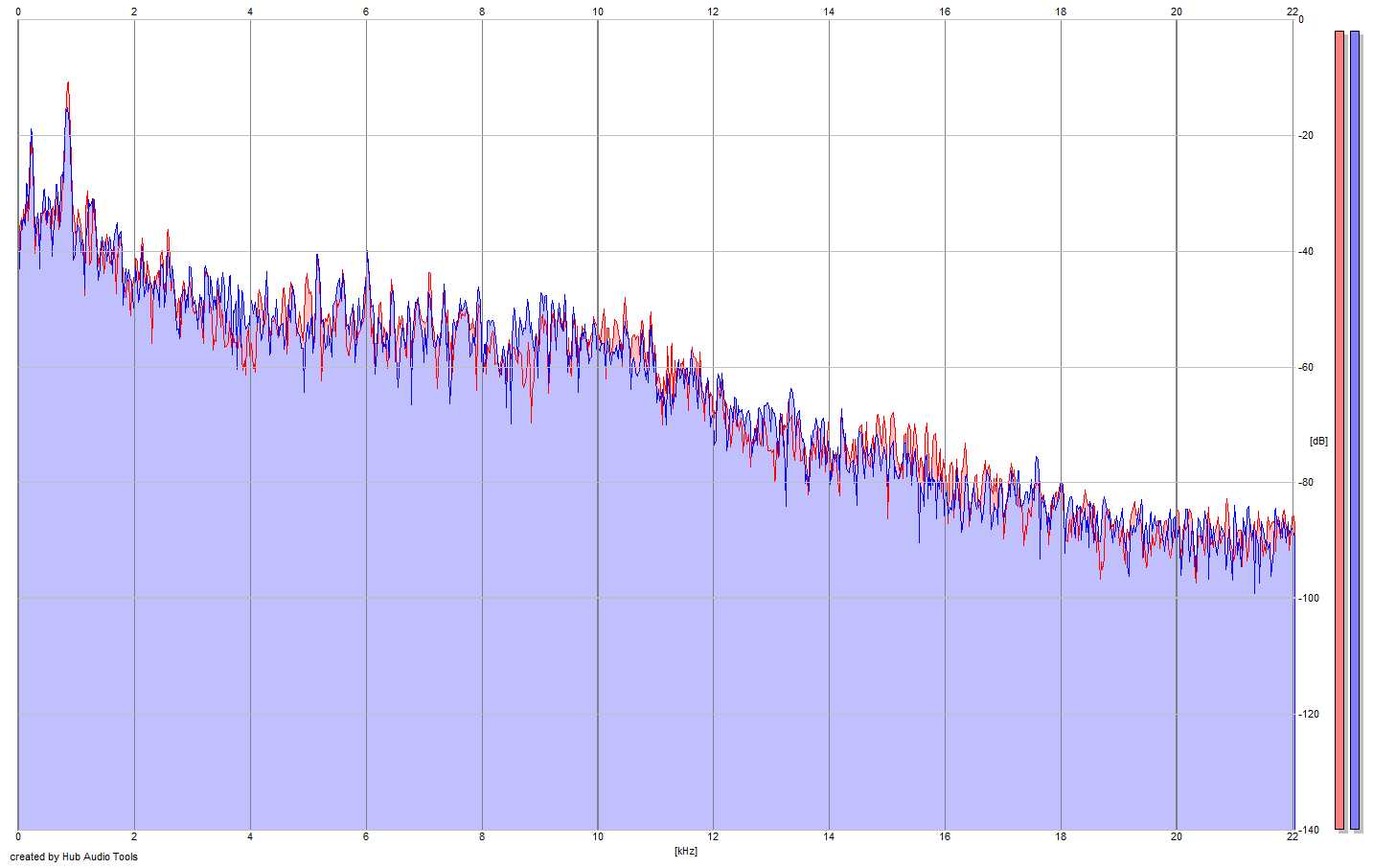This screenshot has height=868, width=1373.
Task: Click the -140 dB scale label
Action: pyautogui.click(x=1309, y=830)
